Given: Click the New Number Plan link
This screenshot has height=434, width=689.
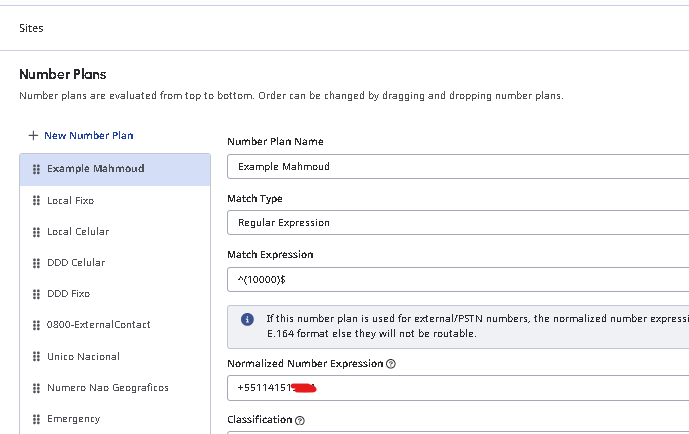Looking at the screenshot, I should (x=88, y=135).
